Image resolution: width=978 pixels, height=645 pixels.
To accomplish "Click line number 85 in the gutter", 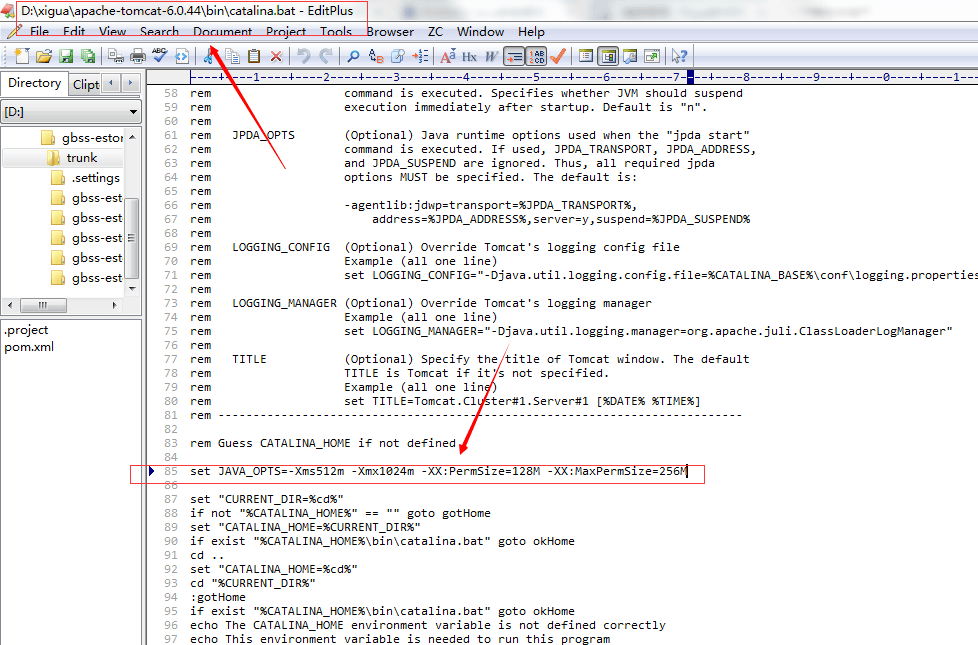I will 170,472.
